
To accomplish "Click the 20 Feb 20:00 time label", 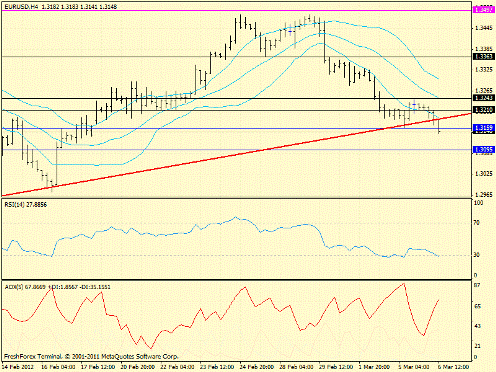I will coord(138,367).
